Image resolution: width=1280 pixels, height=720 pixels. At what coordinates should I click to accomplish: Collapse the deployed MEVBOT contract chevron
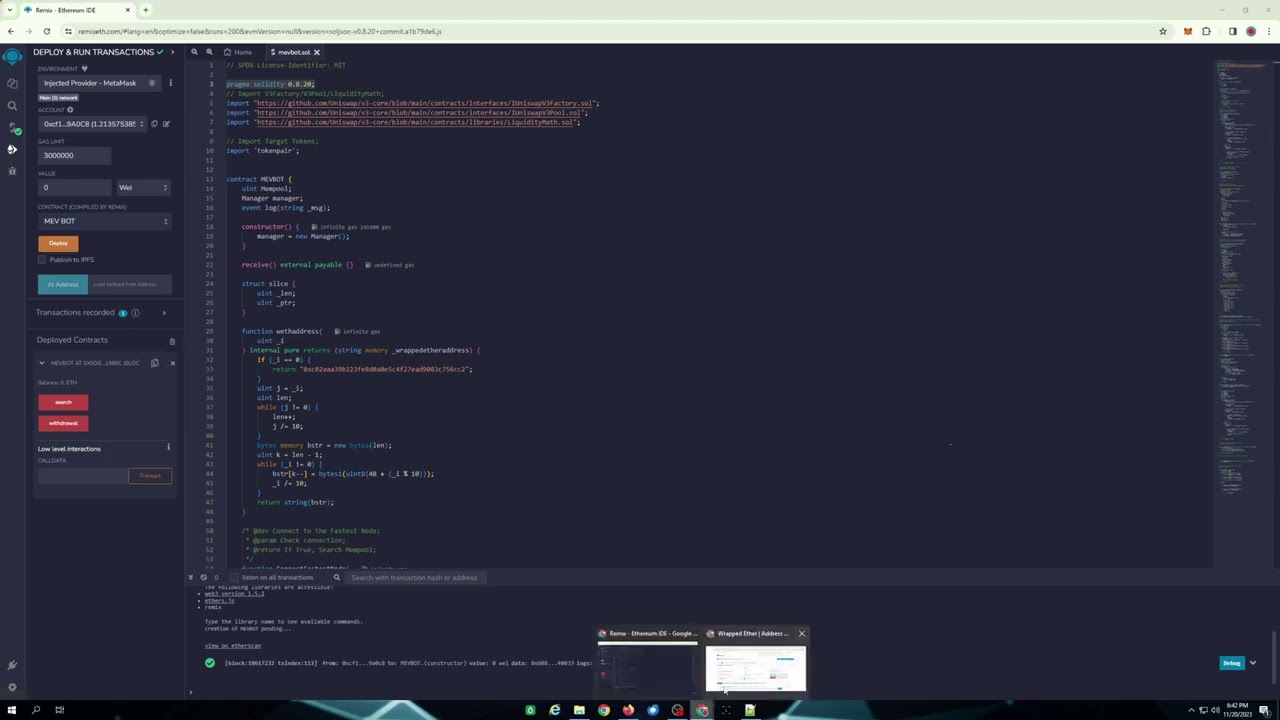pos(42,363)
